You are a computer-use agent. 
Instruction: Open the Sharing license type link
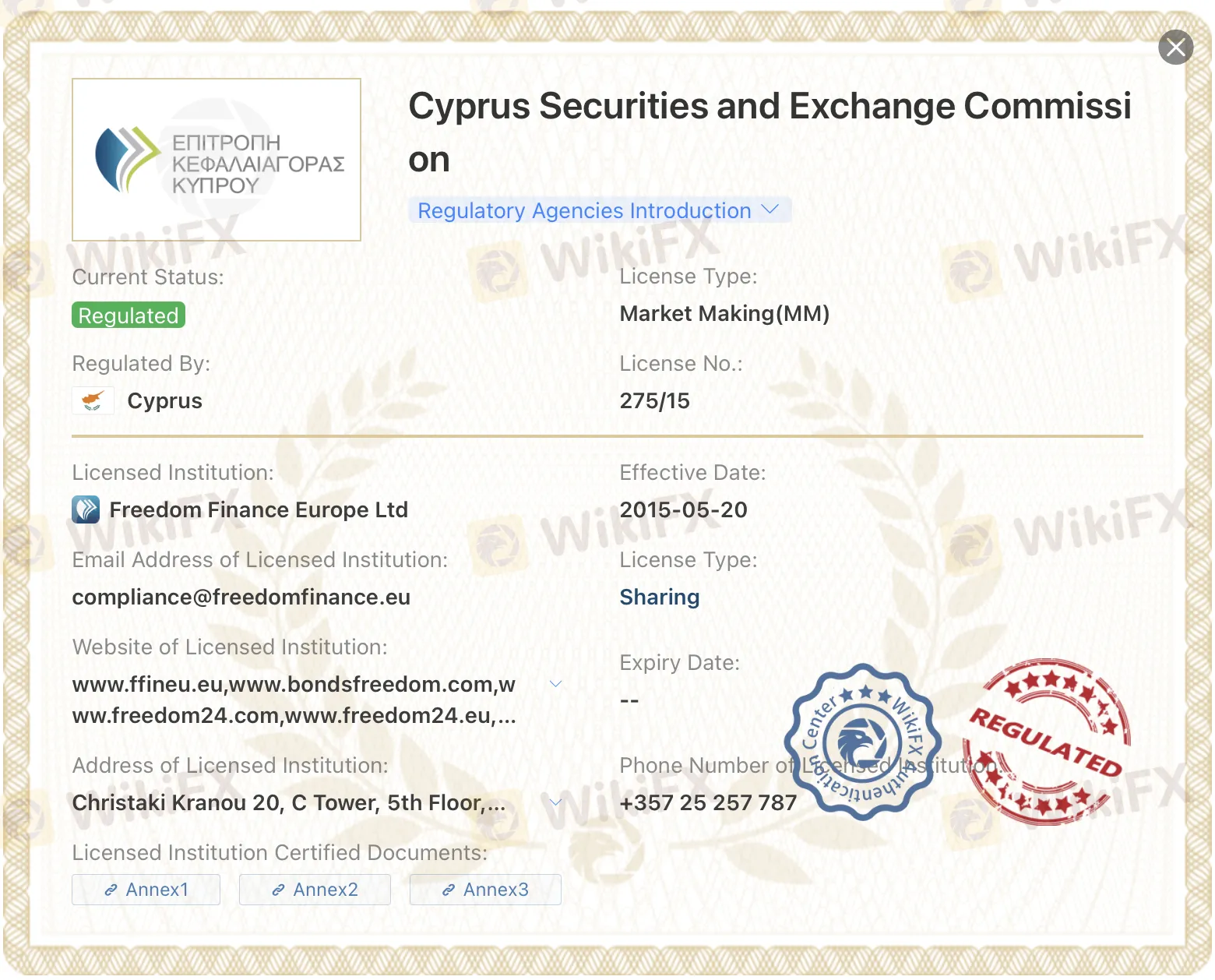(x=660, y=598)
